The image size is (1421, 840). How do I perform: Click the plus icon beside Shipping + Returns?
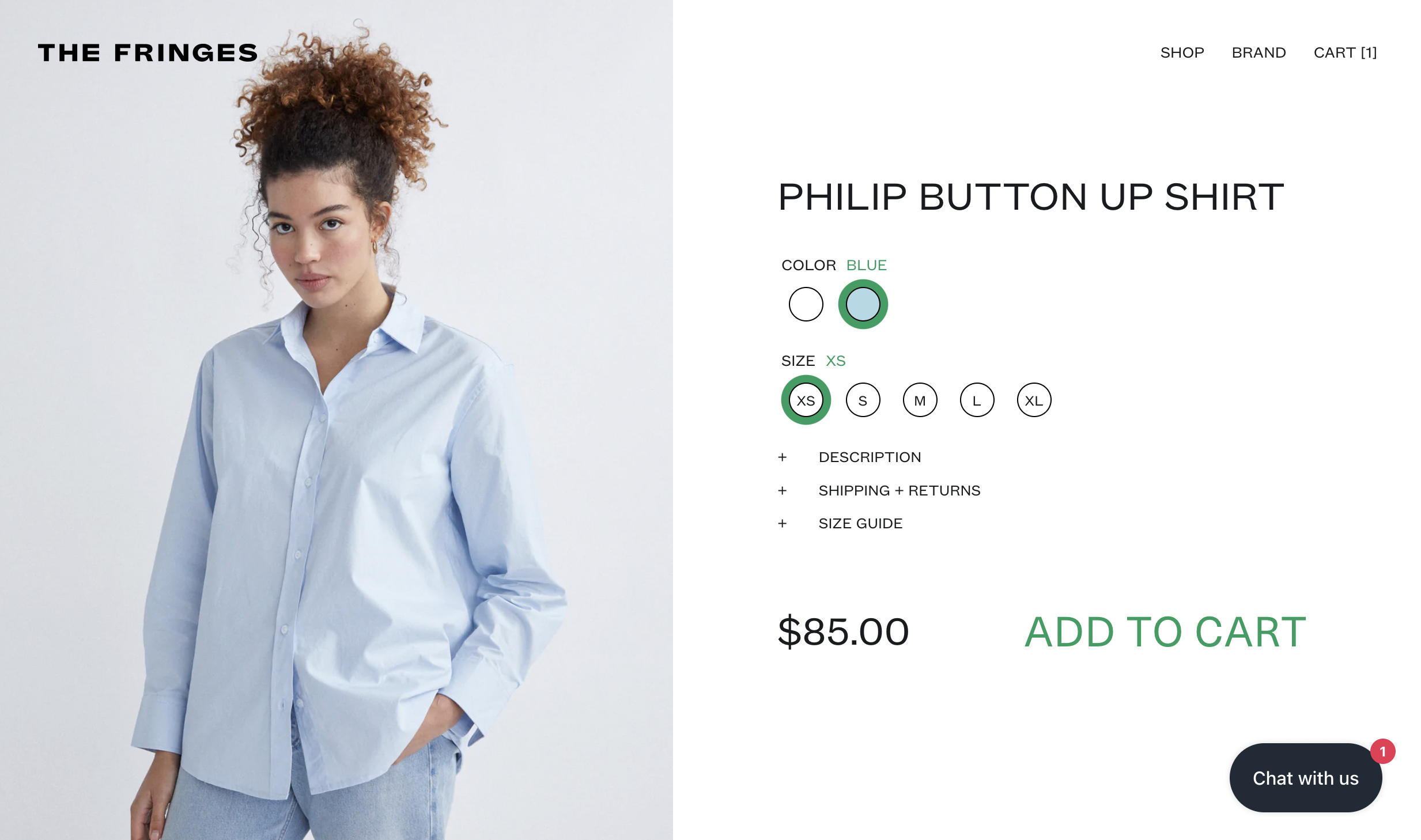click(x=782, y=490)
